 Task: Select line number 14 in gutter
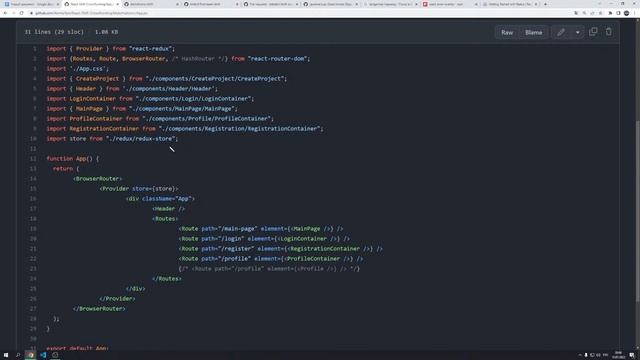(x=33, y=179)
